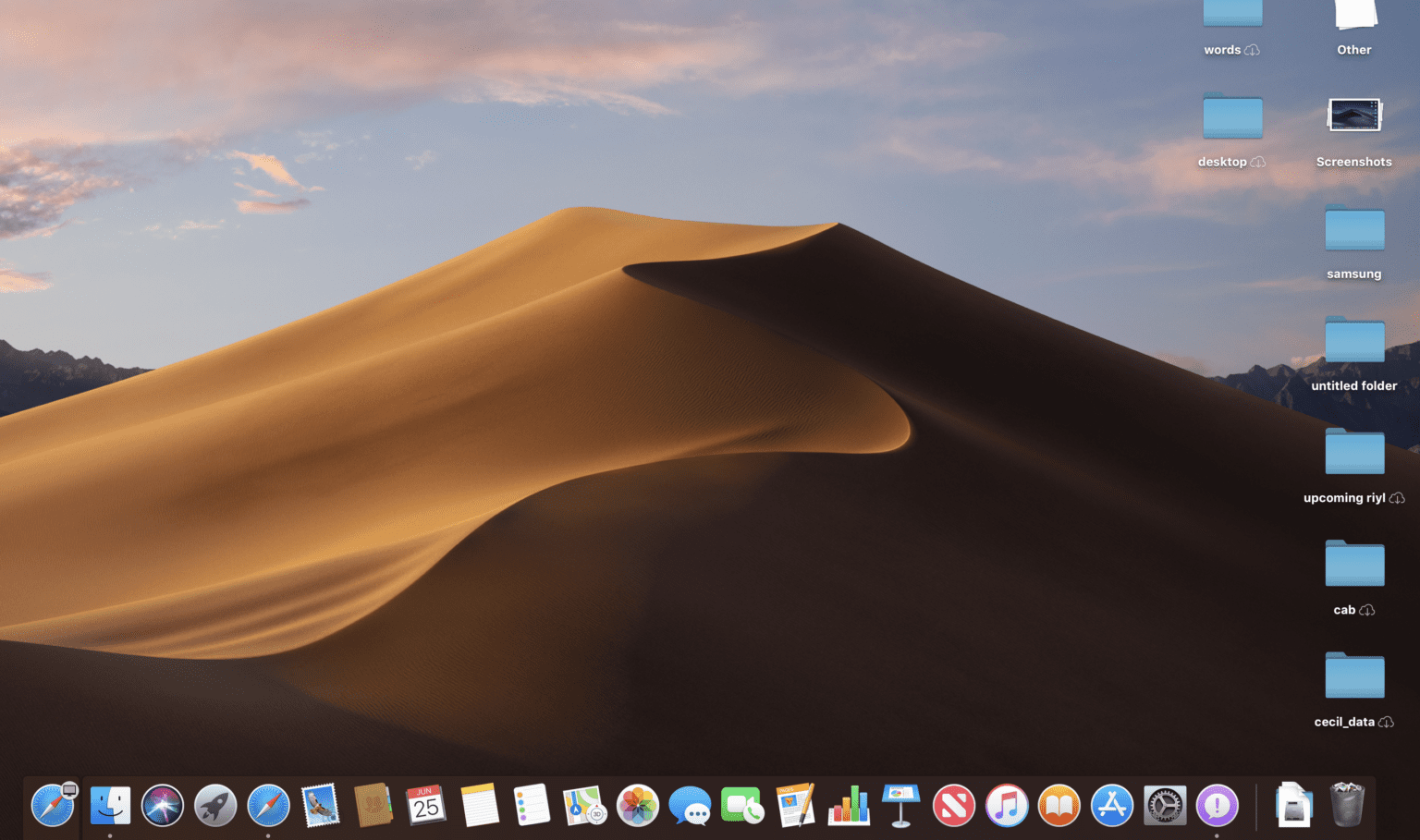Open Apple Maps
The image size is (1420, 840).
pos(584,805)
